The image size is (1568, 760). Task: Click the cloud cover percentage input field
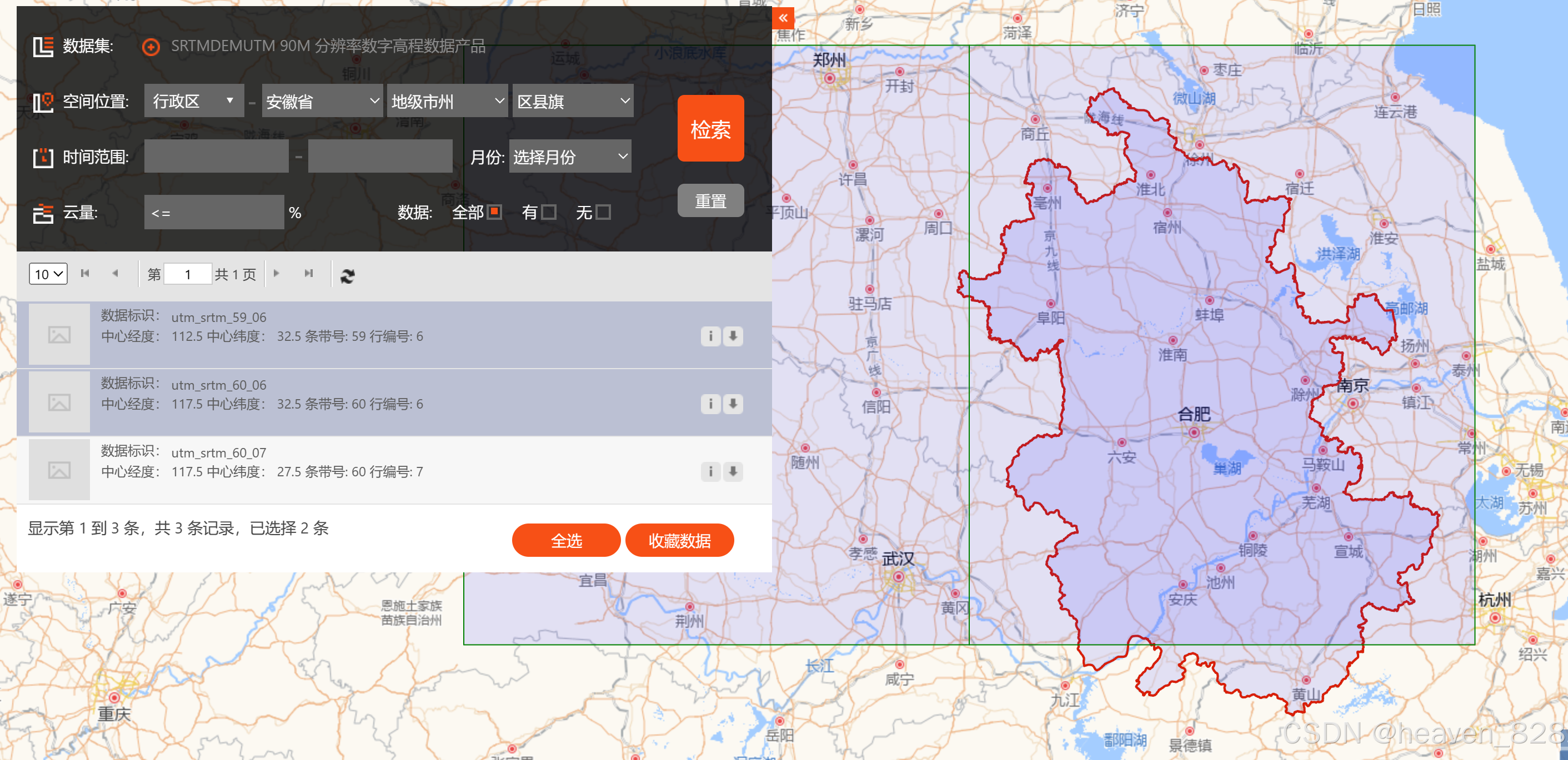[x=214, y=213]
